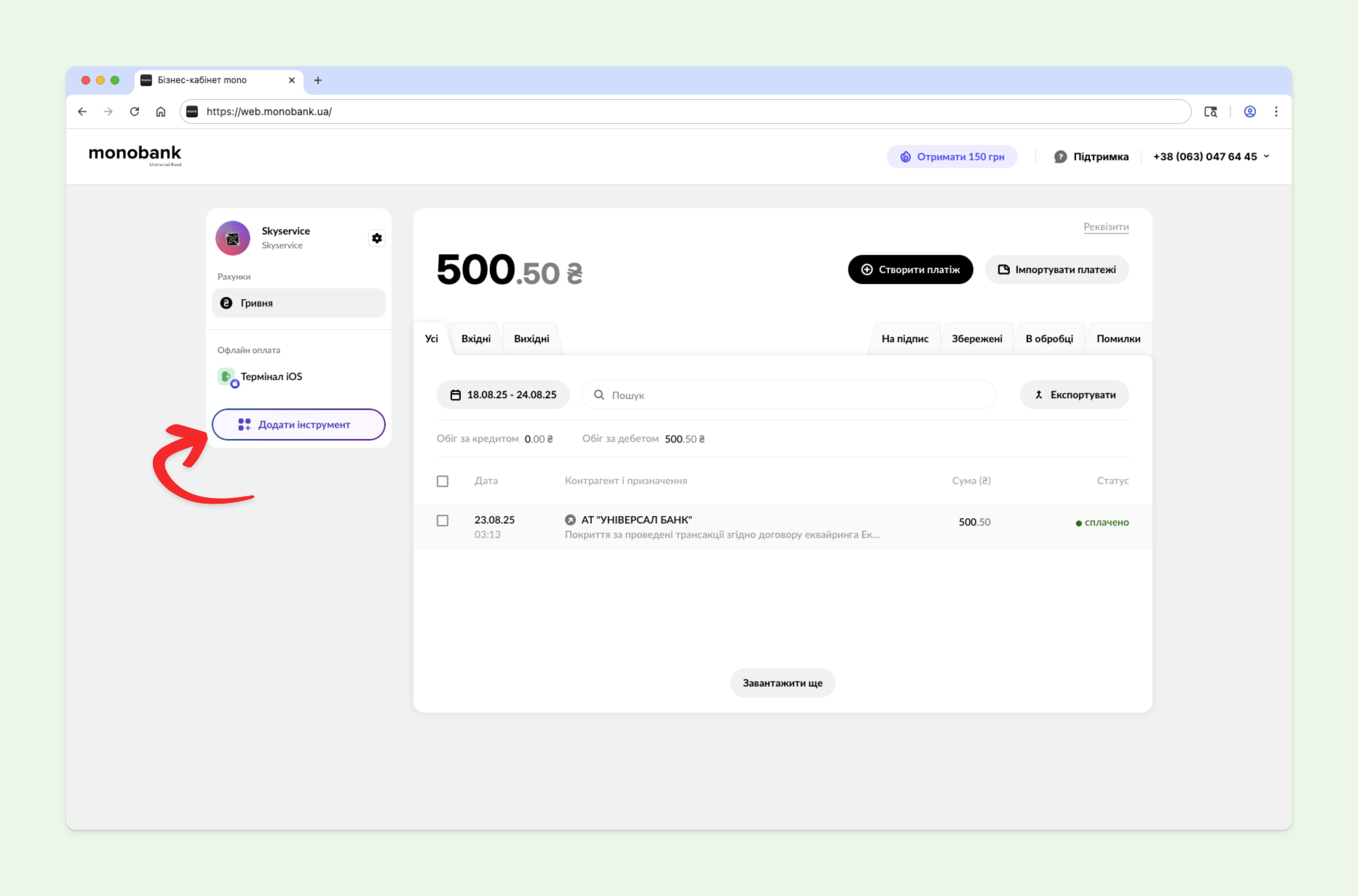Open Термінал iOS offline payment
Image resolution: width=1358 pixels, height=896 pixels.
(271, 377)
